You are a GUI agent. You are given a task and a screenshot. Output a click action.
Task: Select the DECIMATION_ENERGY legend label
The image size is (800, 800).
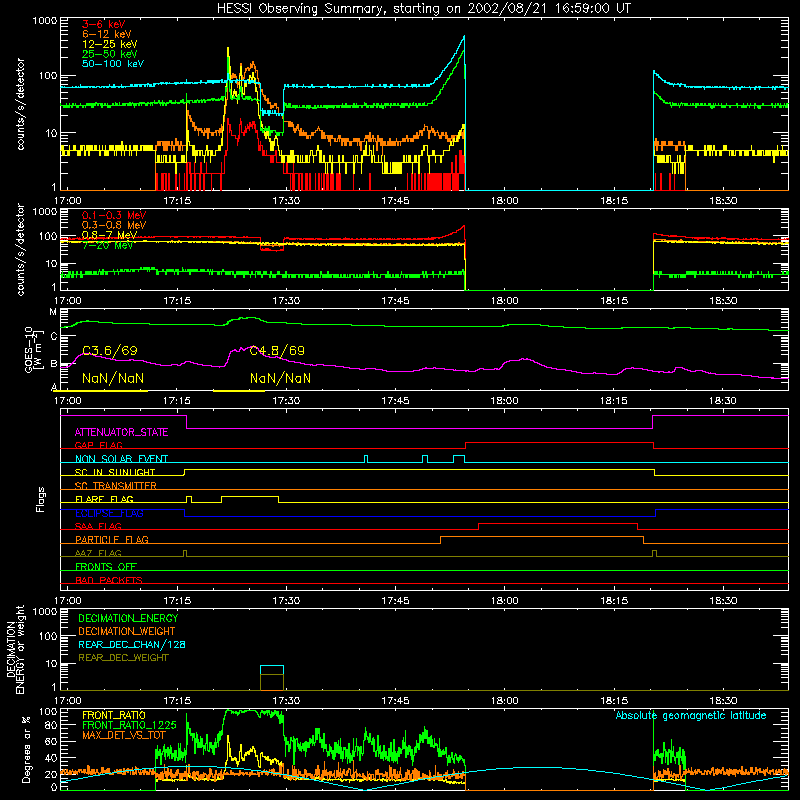(x=128, y=618)
